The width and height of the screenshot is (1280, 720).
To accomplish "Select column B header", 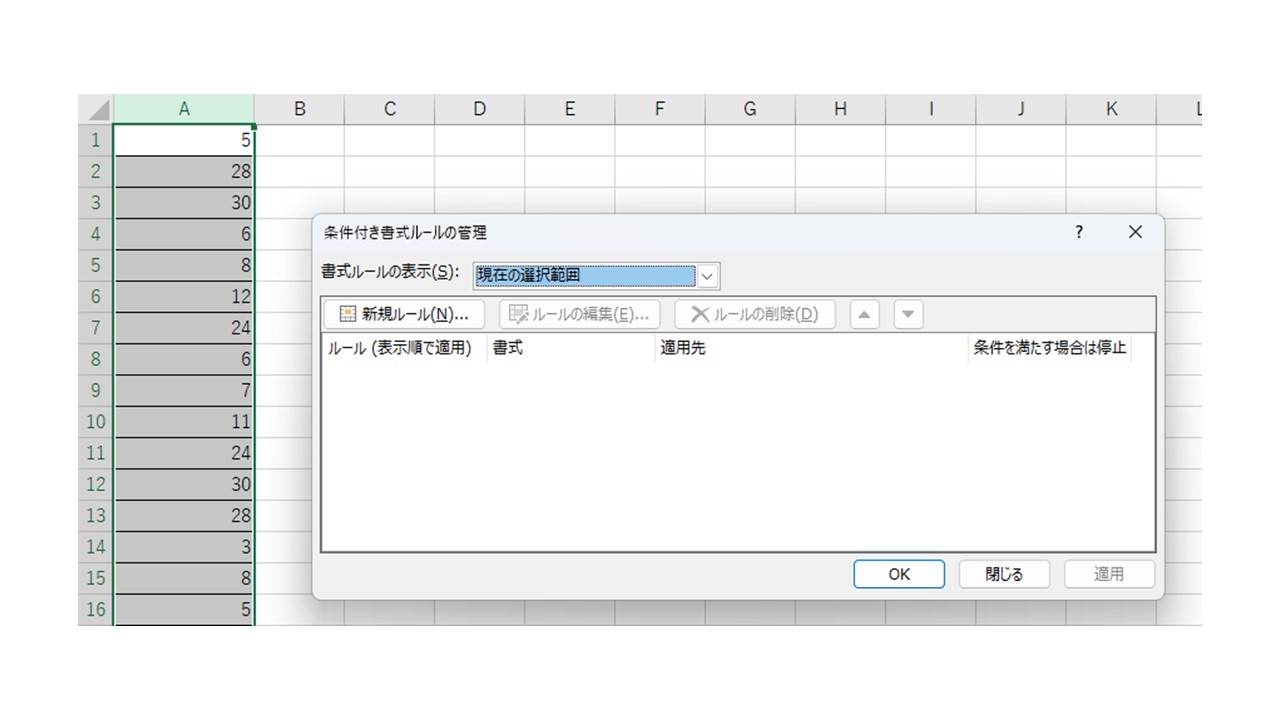I will [x=299, y=109].
